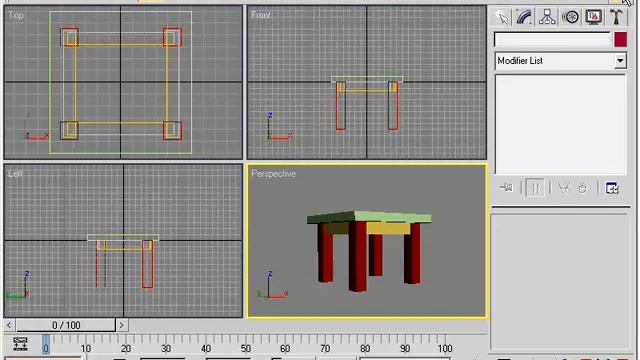Click frame 50 on the track bar
The width and height of the screenshot is (640, 360).
click(246, 349)
